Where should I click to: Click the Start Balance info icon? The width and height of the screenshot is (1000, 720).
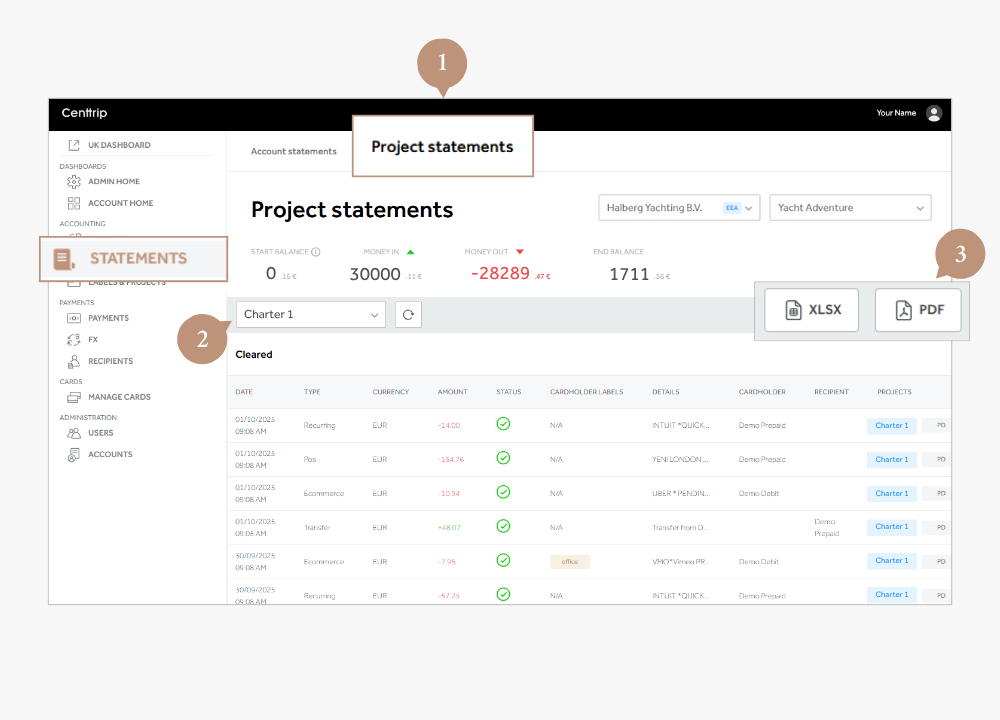pyautogui.click(x=316, y=252)
